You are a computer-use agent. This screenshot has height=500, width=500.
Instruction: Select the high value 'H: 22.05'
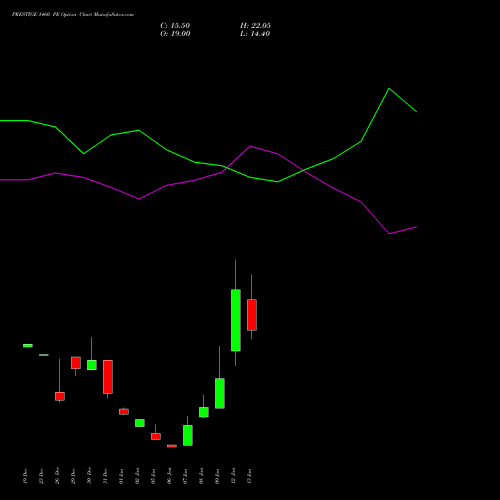pos(255,26)
